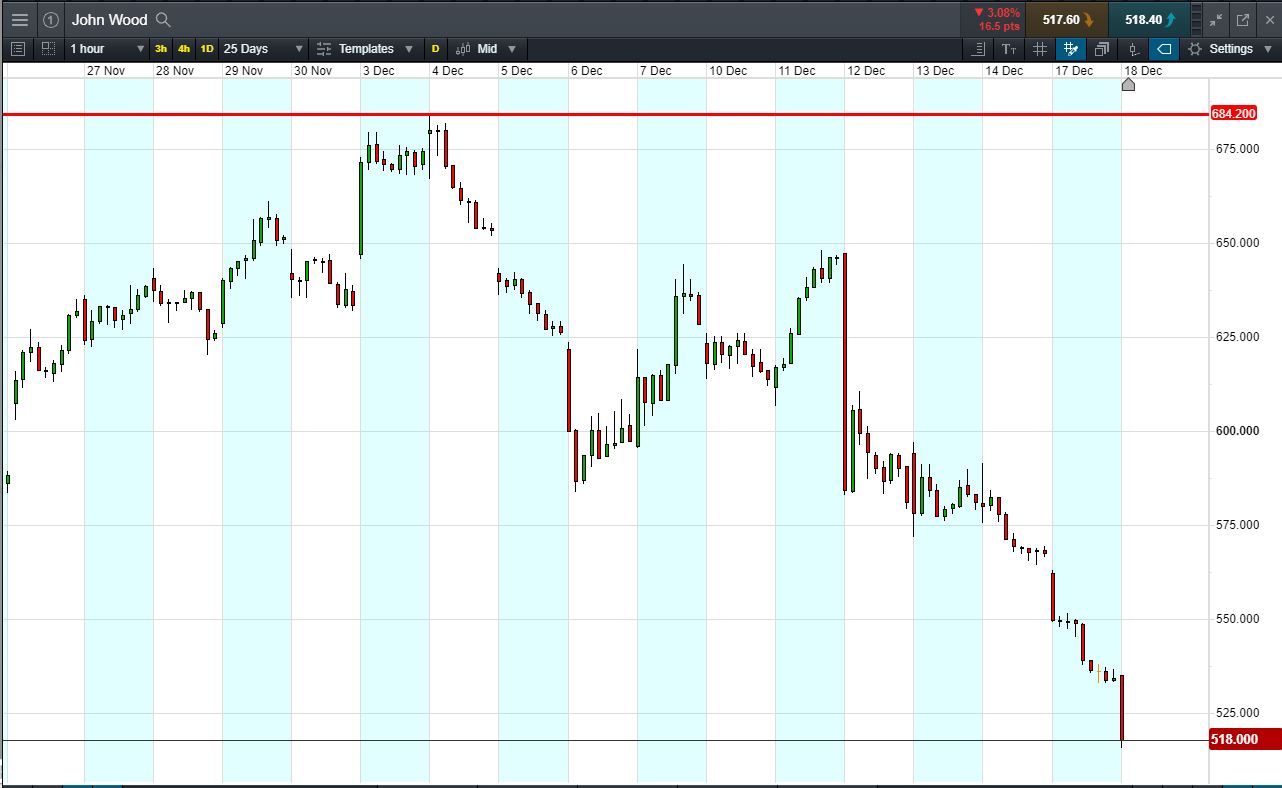Click the candle with line indicator icon
This screenshot has height=788, width=1282.
point(1133,49)
